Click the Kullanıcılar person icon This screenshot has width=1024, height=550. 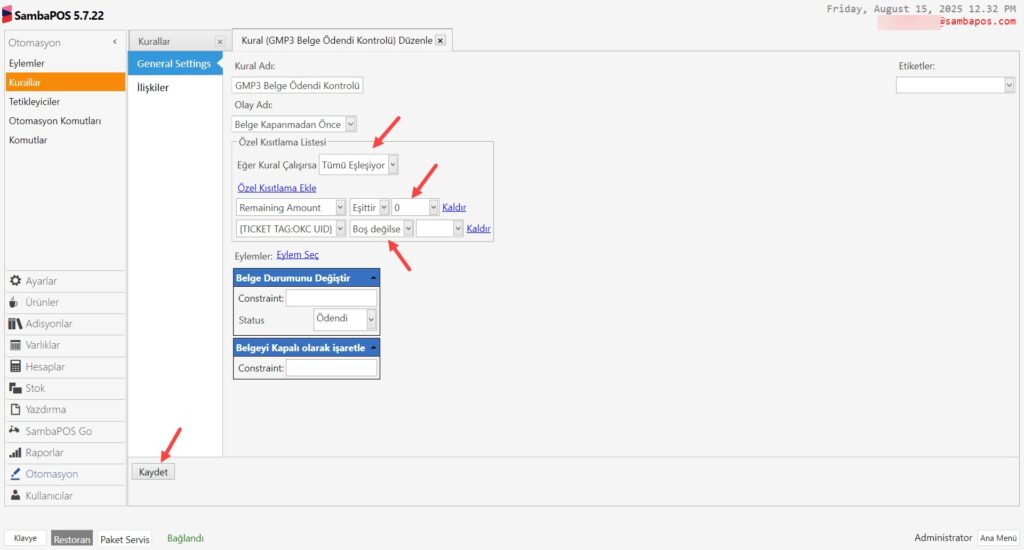pyautogui.click(x=15, y=496)
